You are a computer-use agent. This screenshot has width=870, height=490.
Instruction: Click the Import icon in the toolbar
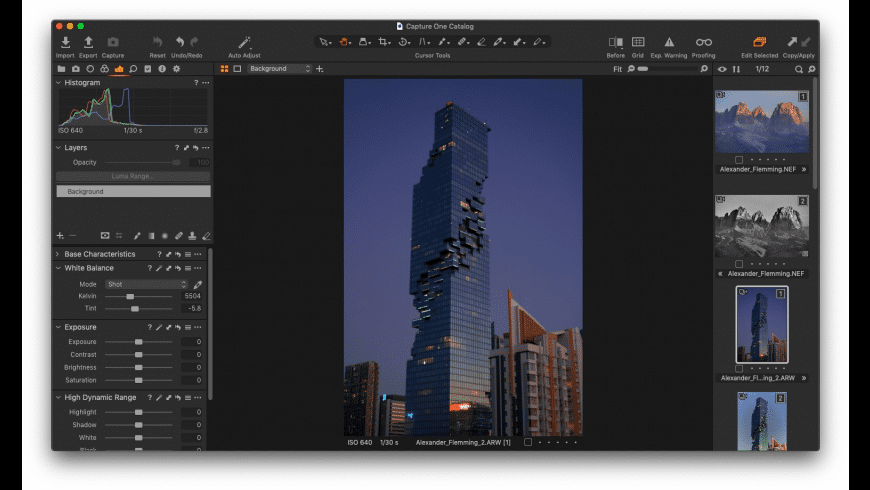(x=65, y=42)
